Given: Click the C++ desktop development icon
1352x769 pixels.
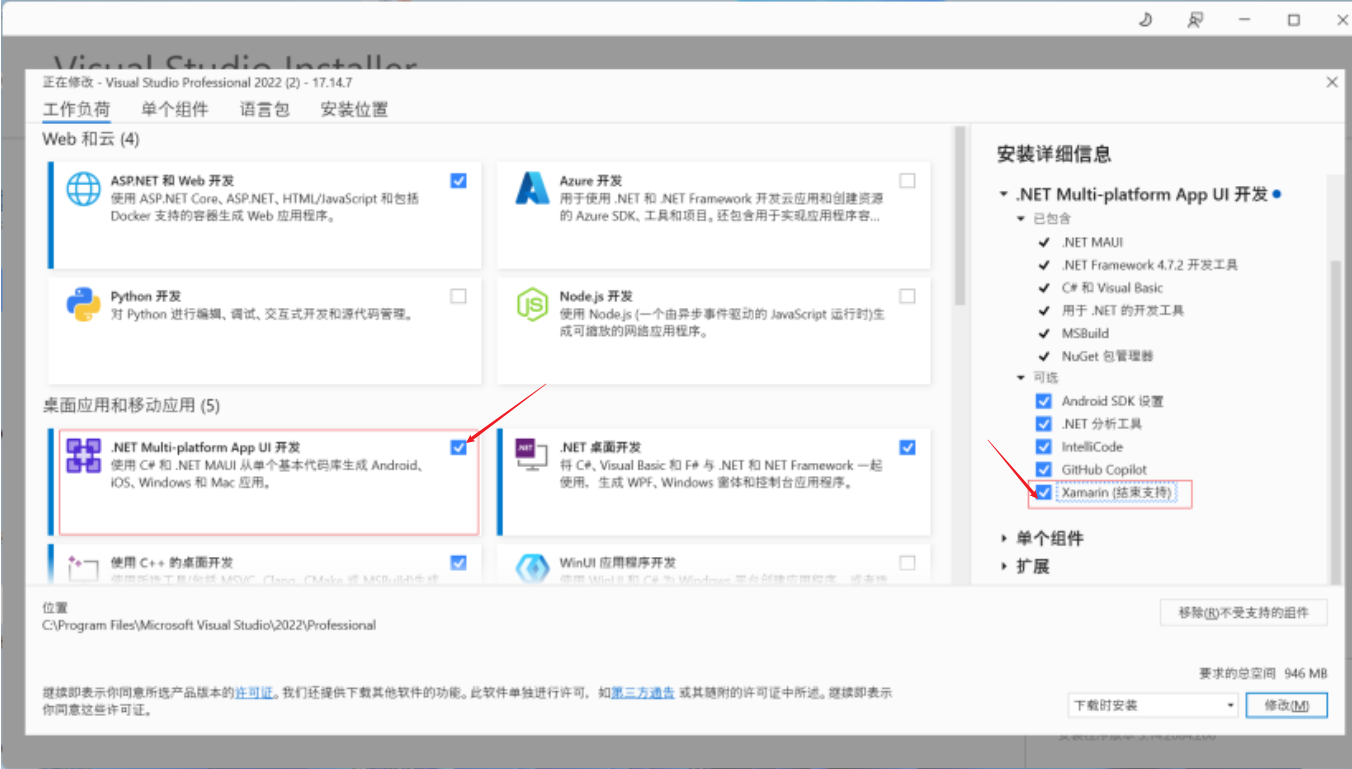Looking at the screenshot, I should (84, 568).
